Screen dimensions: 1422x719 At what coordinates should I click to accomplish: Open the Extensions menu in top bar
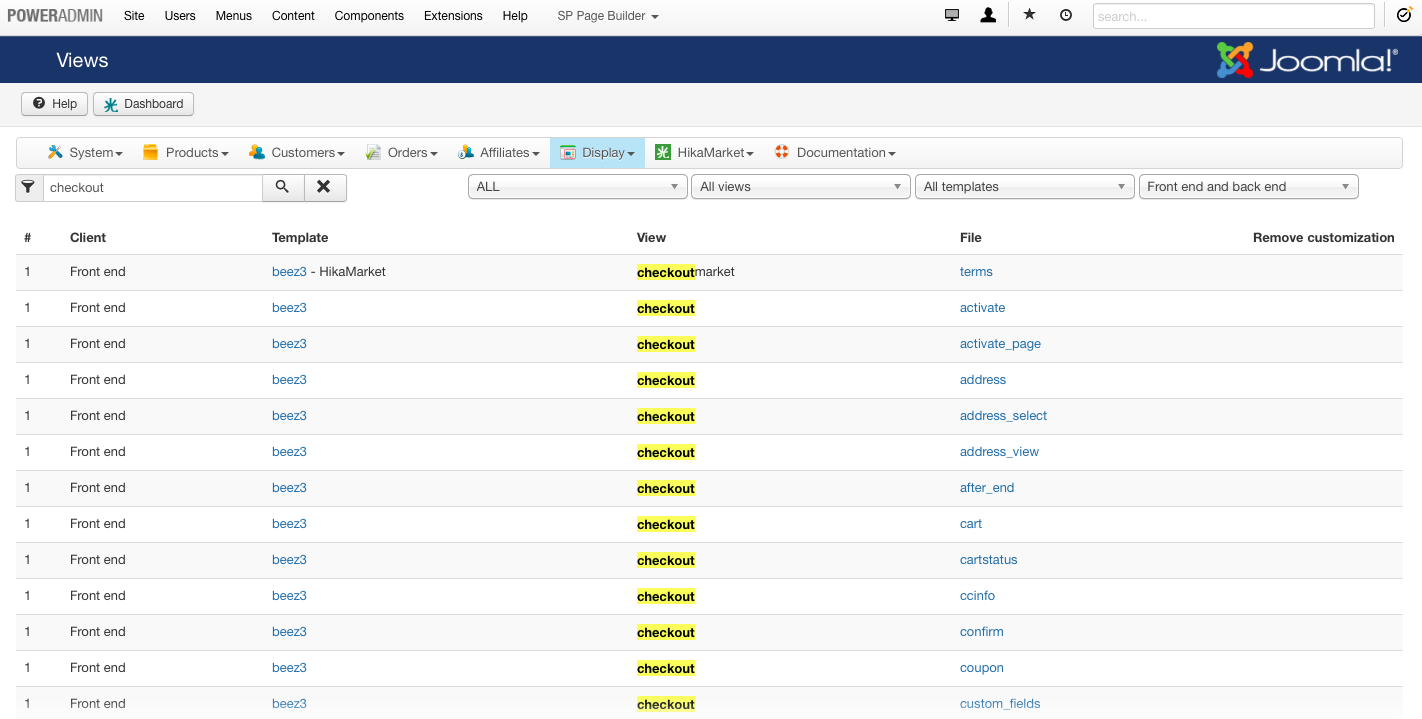pyautogui.click(x=453, y=16)
